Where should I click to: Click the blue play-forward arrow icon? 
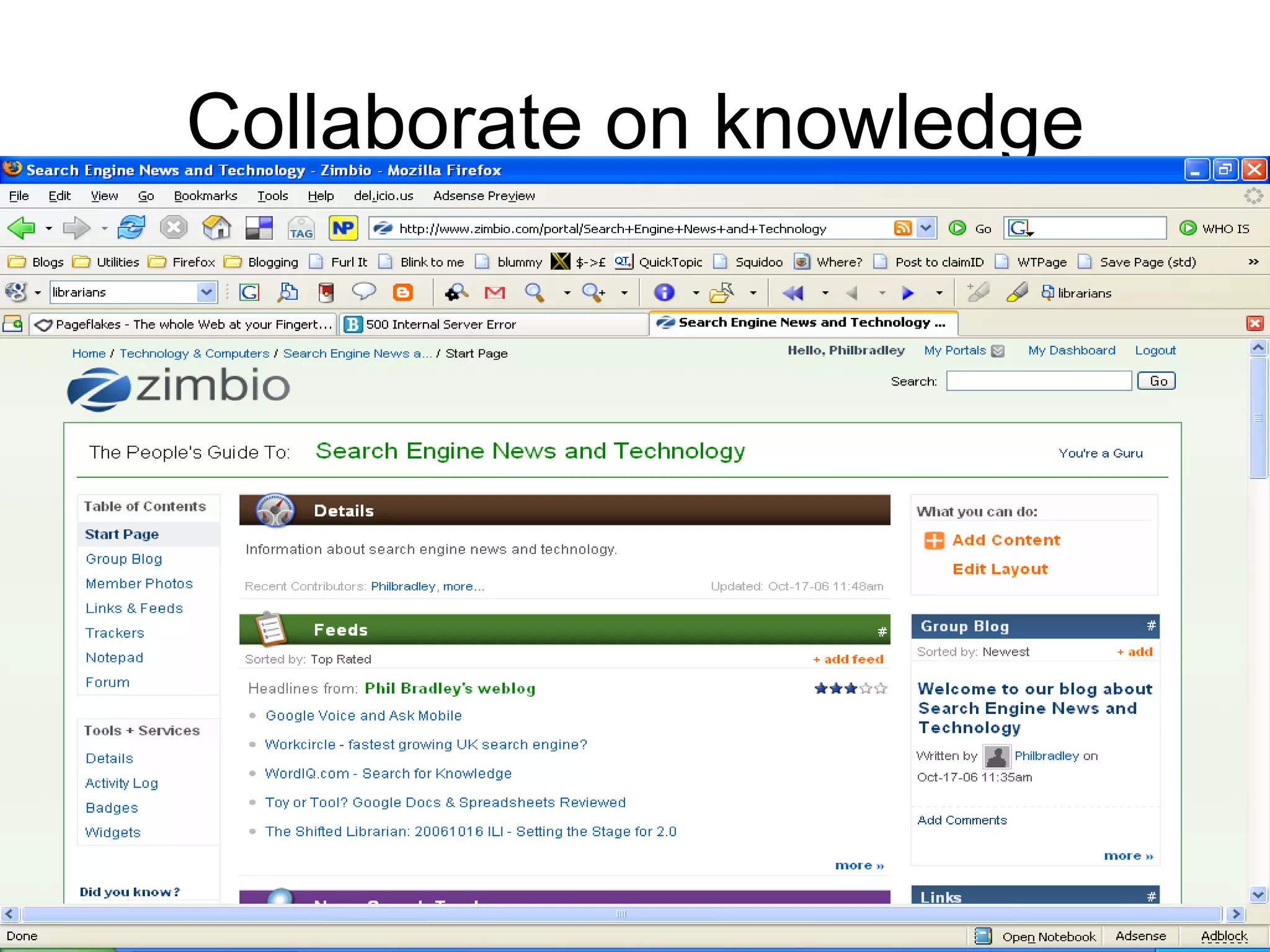908,293
